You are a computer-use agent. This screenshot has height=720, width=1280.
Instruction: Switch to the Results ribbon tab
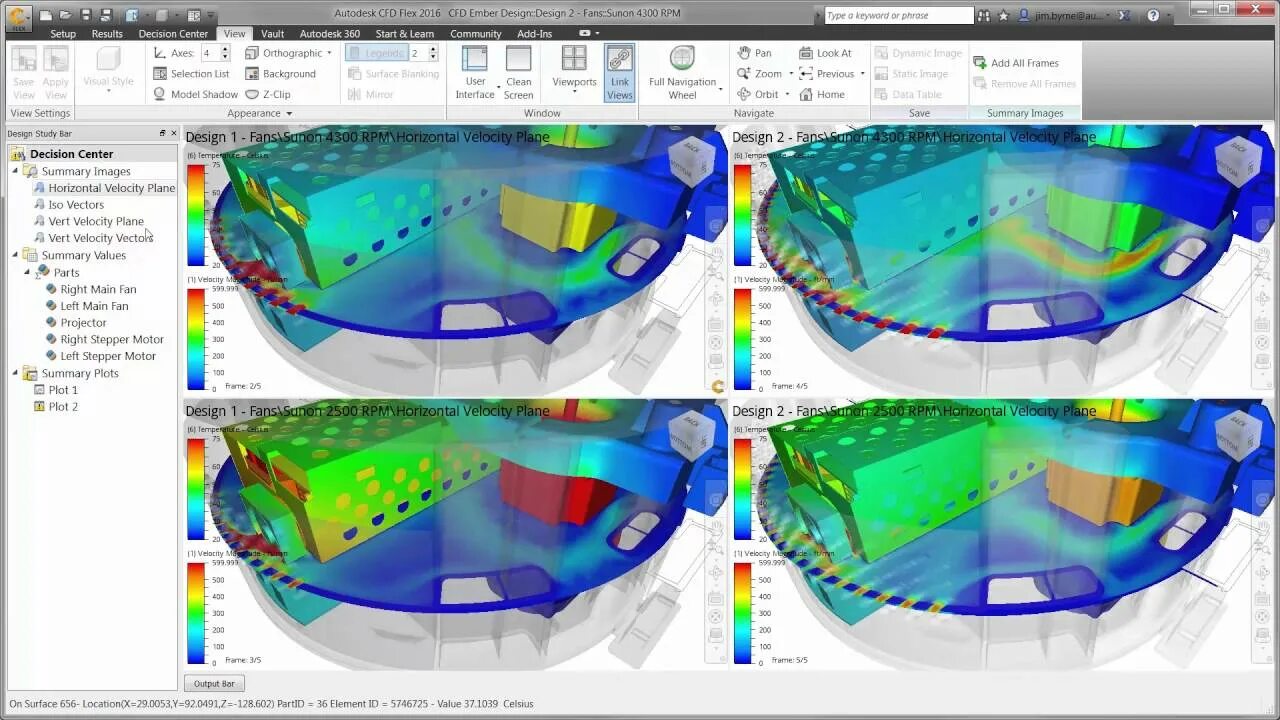[107, 34]
